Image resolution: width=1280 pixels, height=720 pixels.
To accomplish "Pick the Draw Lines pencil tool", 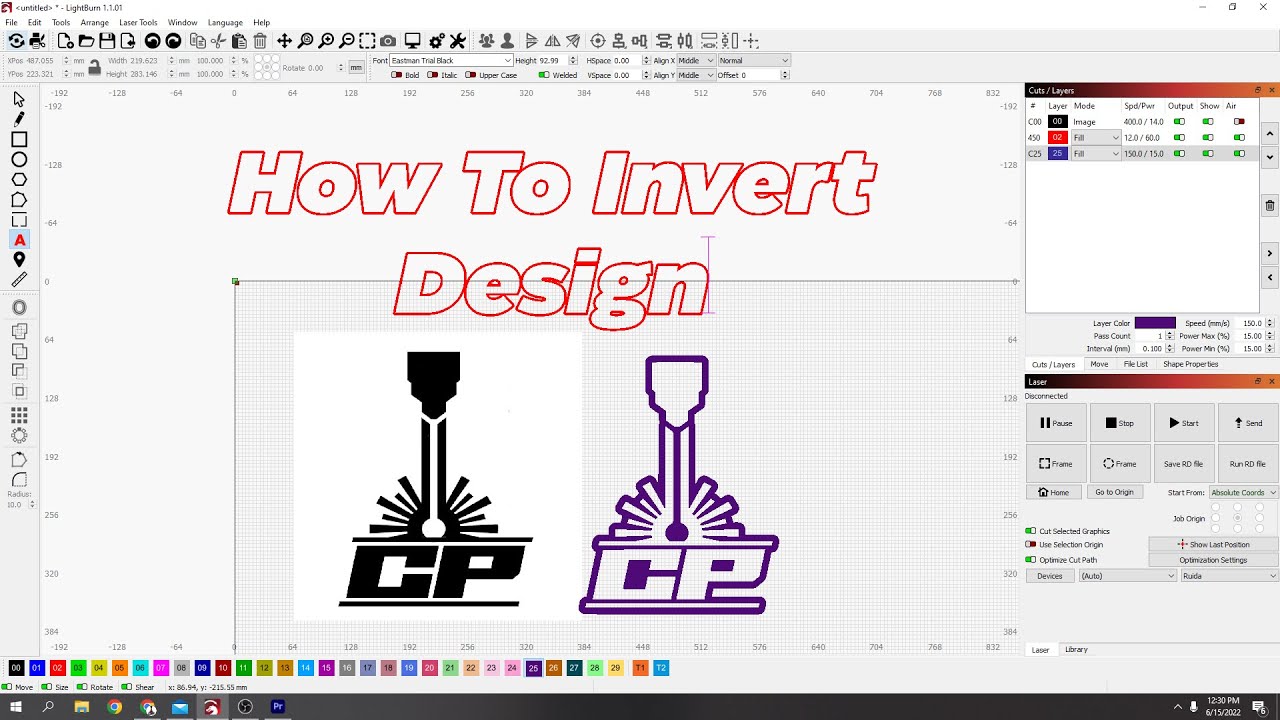I will 19,119.
